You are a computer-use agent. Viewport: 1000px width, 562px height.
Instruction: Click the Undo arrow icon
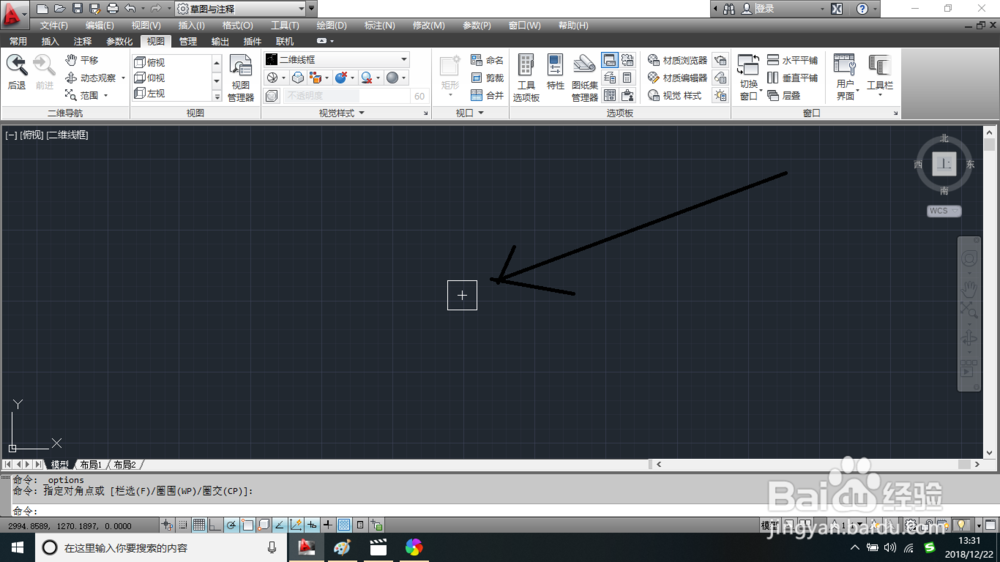tap(130, 8)
